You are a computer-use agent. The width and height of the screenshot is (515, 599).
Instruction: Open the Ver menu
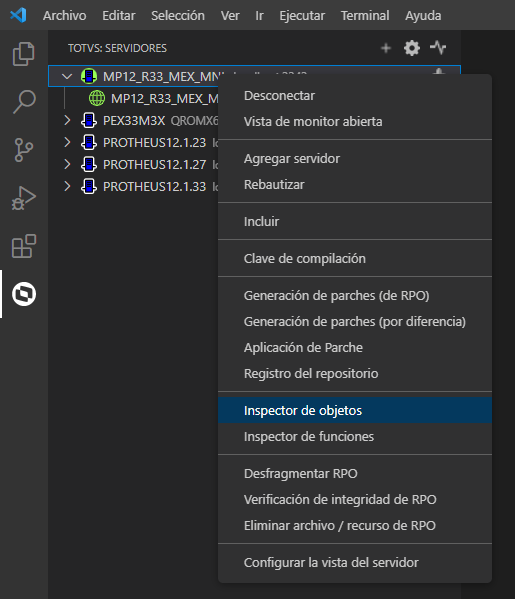[x=230, y=16]
